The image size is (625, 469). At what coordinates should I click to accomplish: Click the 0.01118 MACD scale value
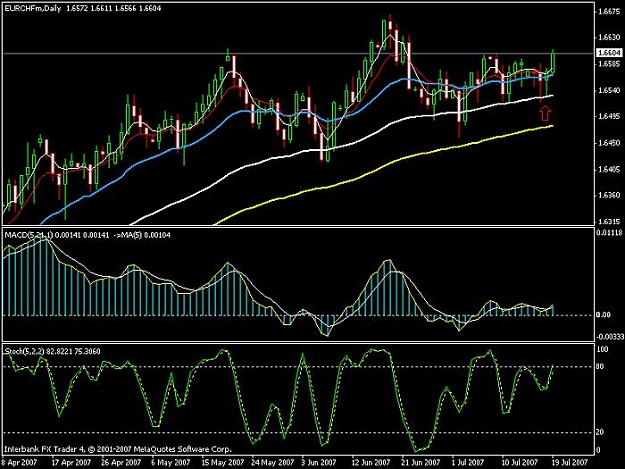coord(610,233)
